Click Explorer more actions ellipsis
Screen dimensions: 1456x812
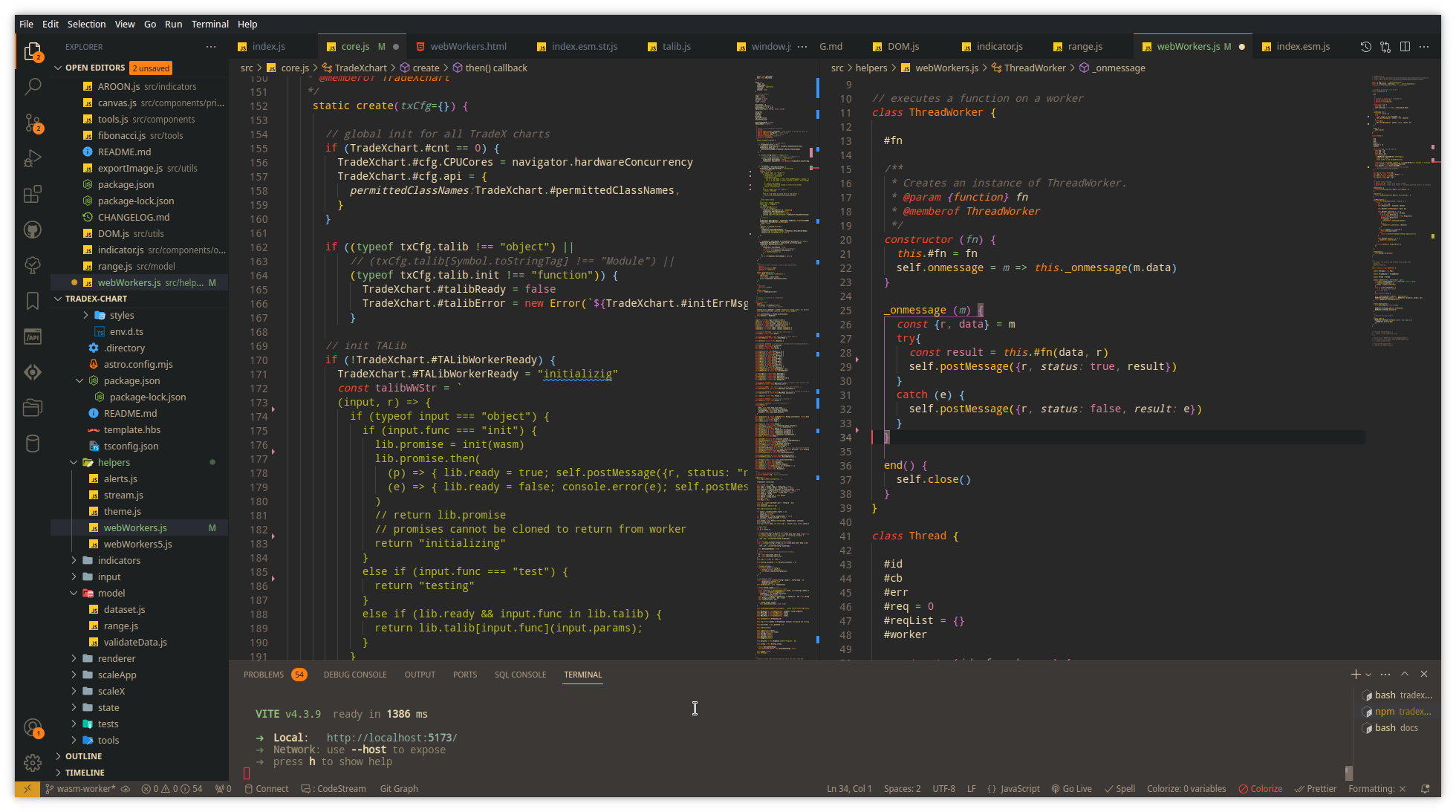(211, 47)
